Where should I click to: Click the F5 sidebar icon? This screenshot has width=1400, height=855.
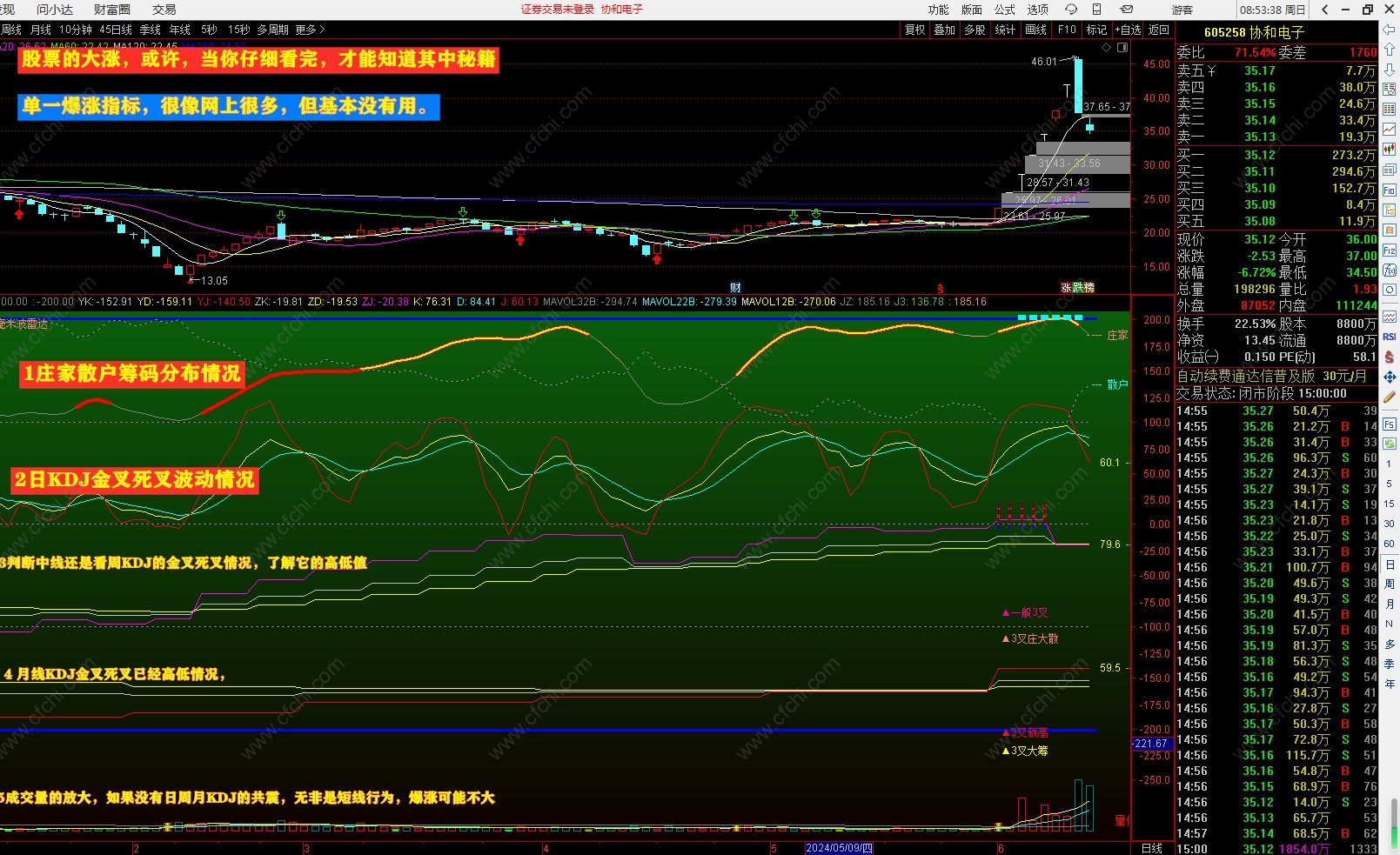[1390, 424]
